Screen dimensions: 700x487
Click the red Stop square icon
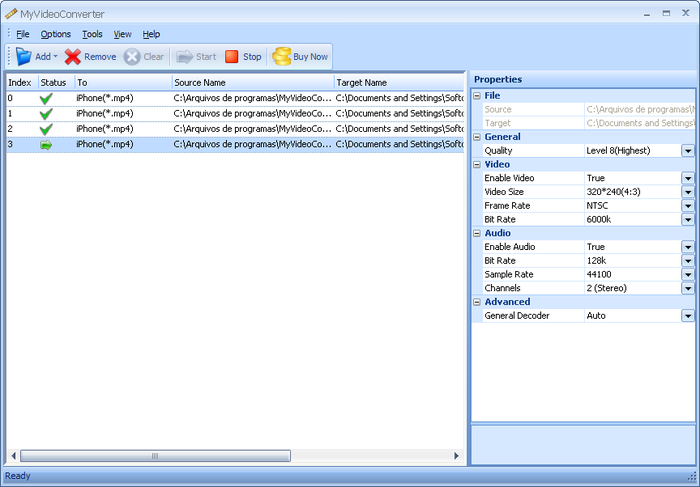pyautogui.click(x=232, y=57)
